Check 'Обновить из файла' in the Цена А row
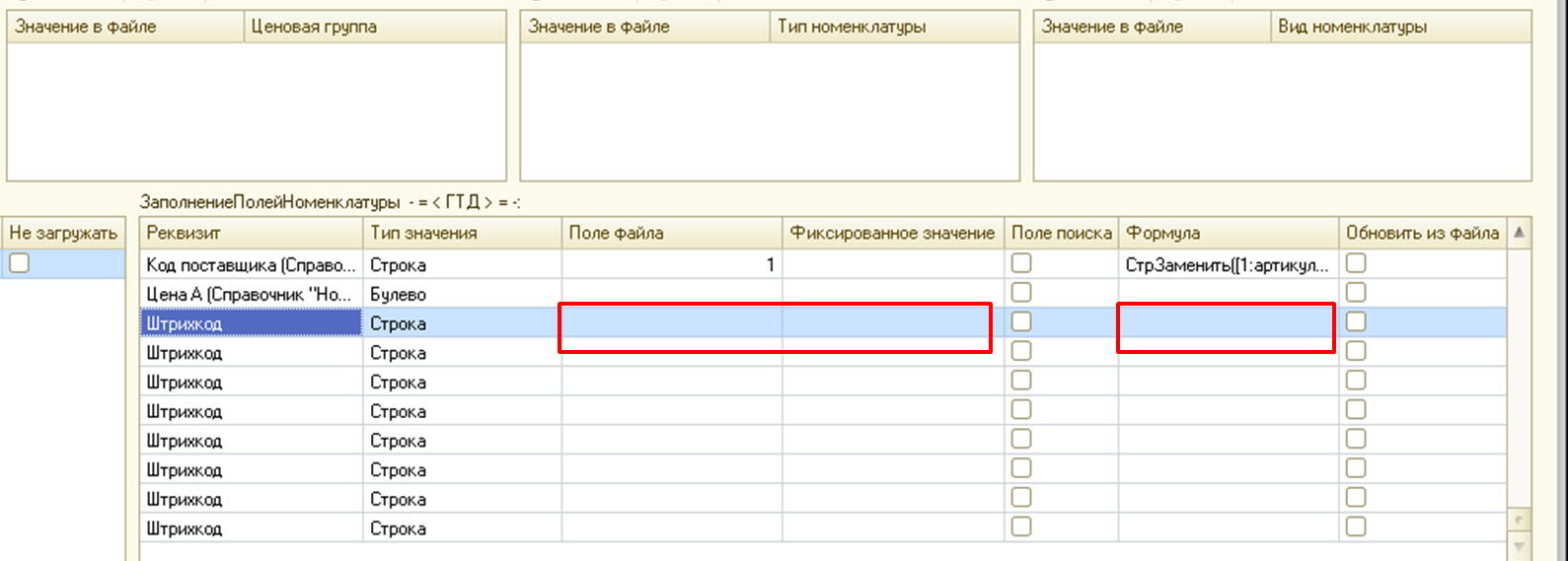The height and width of the screenshot is (561, 1568). tap(1356, 293)
